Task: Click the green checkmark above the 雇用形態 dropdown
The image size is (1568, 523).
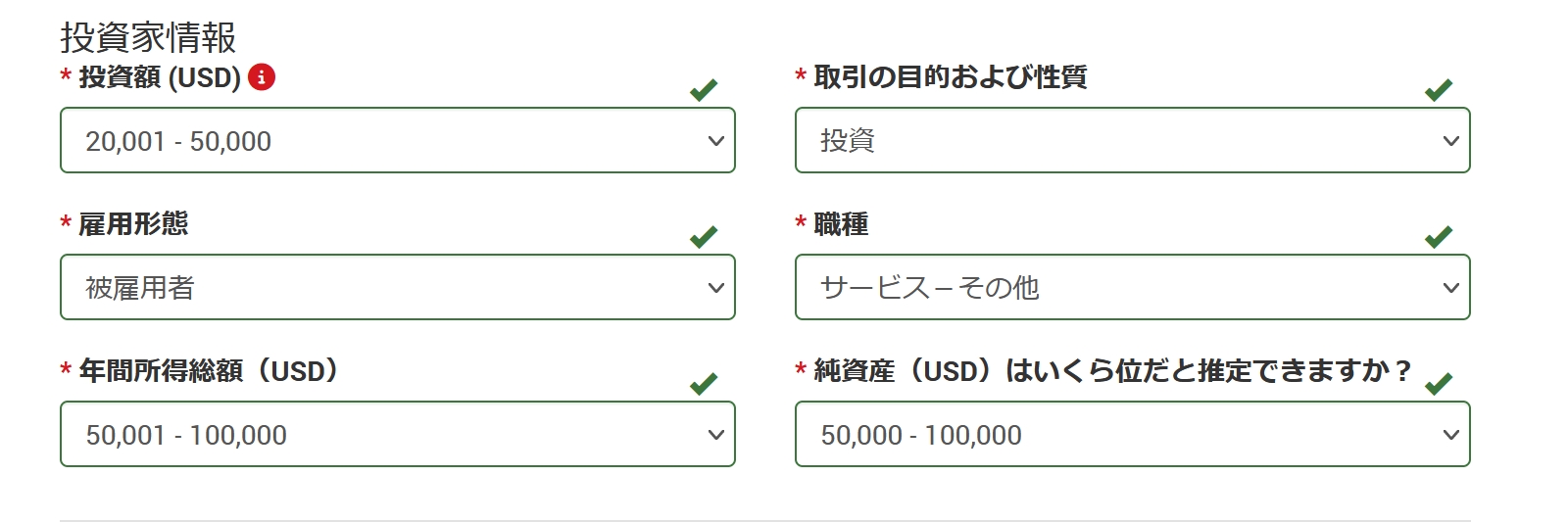Action: click(x=704, y=237)
